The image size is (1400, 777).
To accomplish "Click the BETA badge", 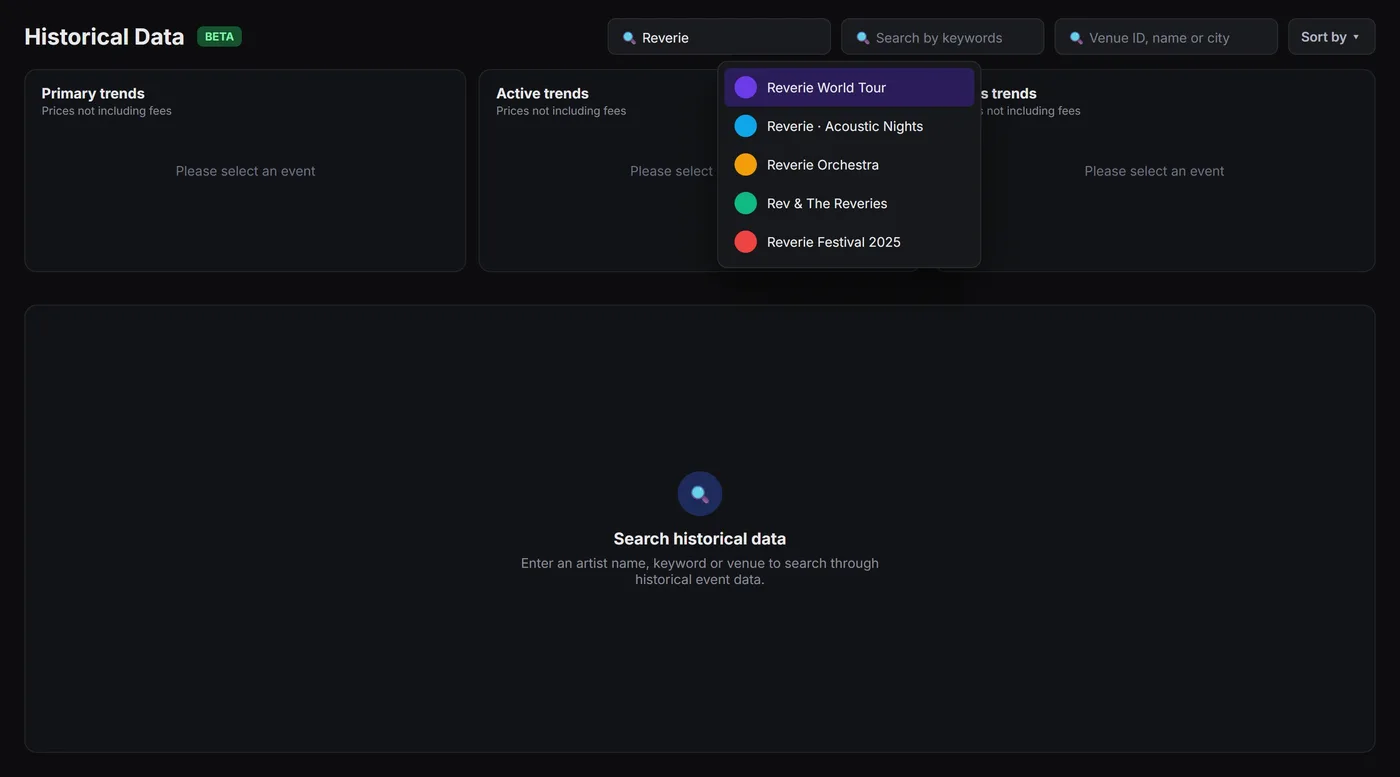I will [x=219, y=36].
